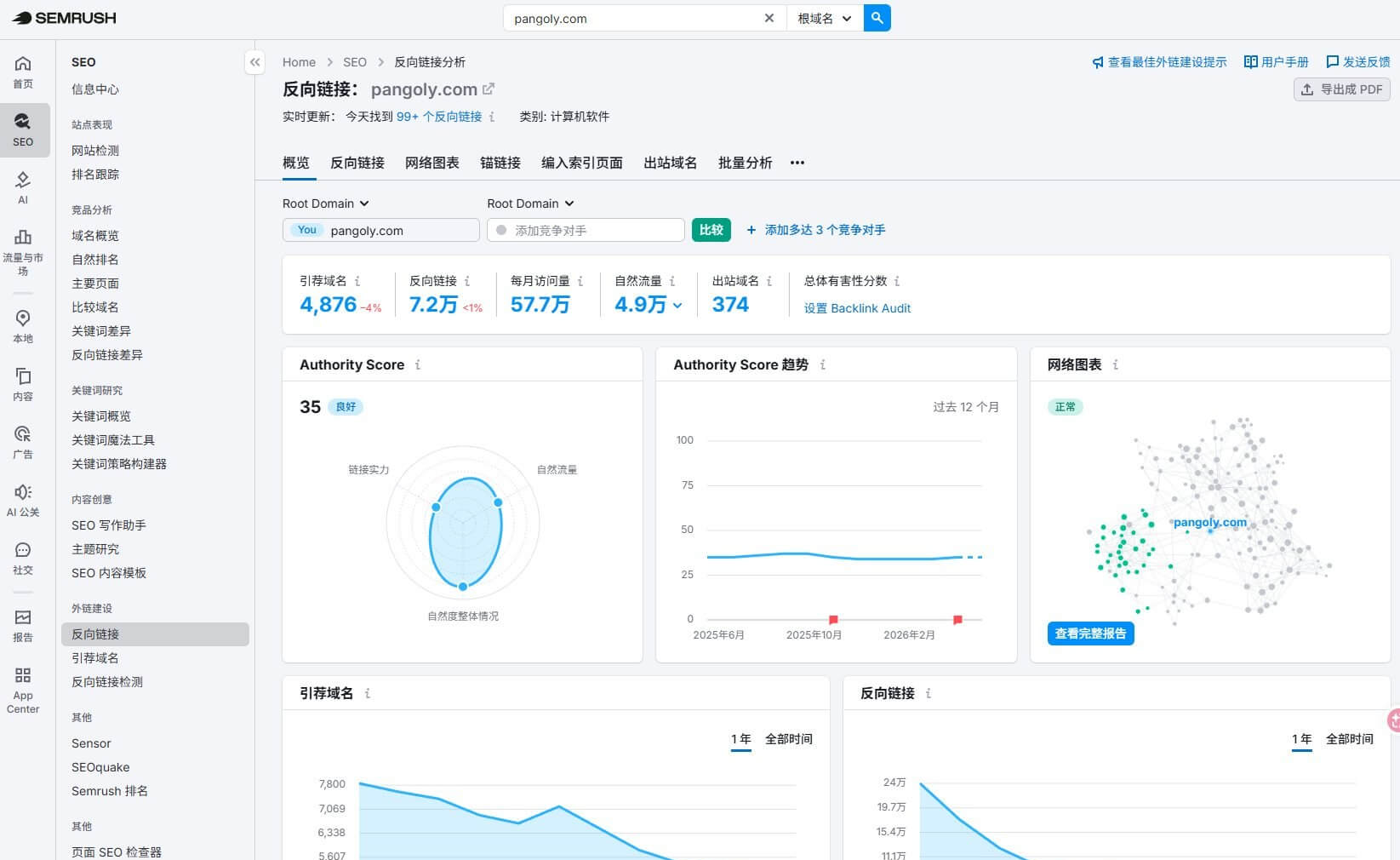Click info icon next to 引荐域名 metric
Screen dimensions: 1400x860
click(x=357, y=281)
